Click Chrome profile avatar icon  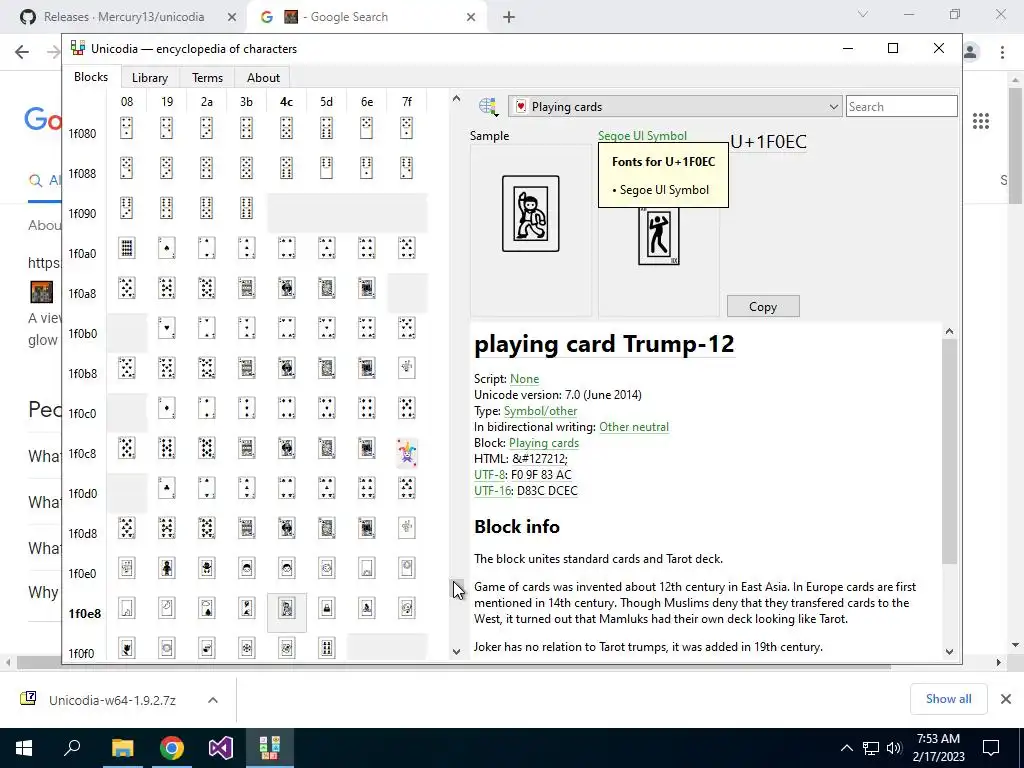click(971, 52)
